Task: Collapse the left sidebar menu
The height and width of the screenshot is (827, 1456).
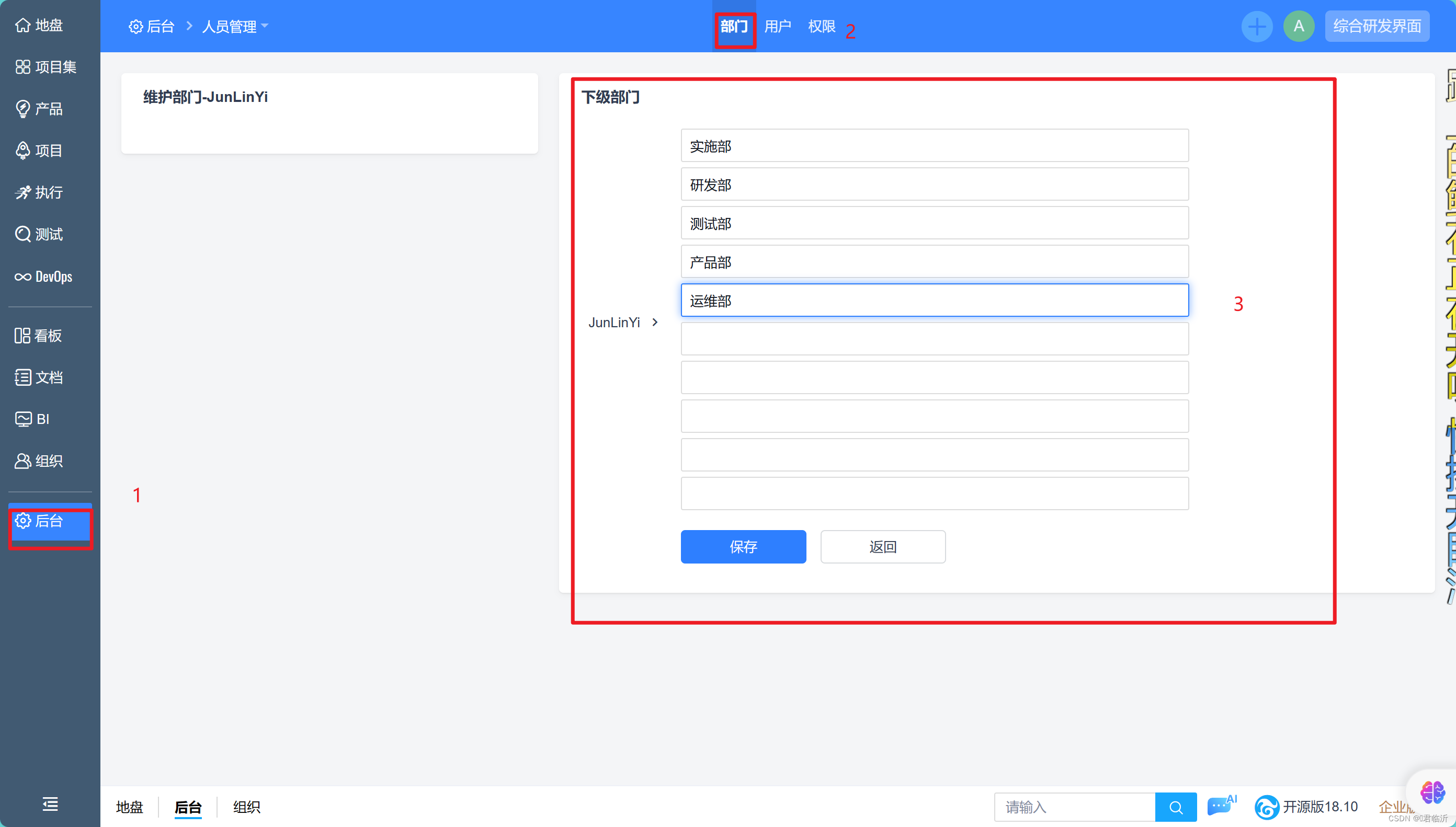Action: (50, 803)
